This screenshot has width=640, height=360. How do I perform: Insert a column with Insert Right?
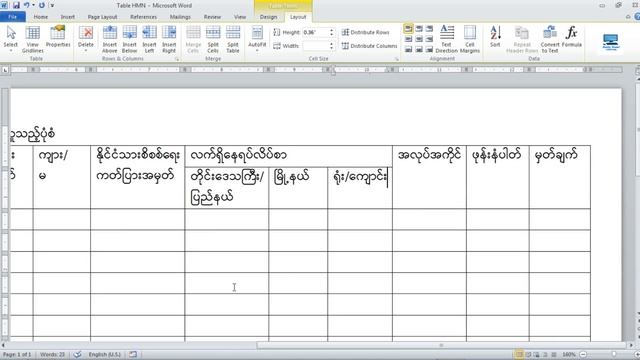click(169, 39)
